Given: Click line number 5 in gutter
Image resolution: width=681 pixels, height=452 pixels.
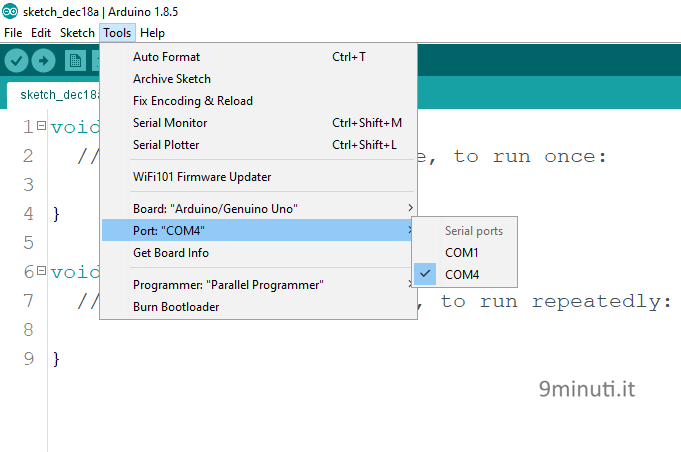Looking at the screenshot, I should (x=28, y=242).
